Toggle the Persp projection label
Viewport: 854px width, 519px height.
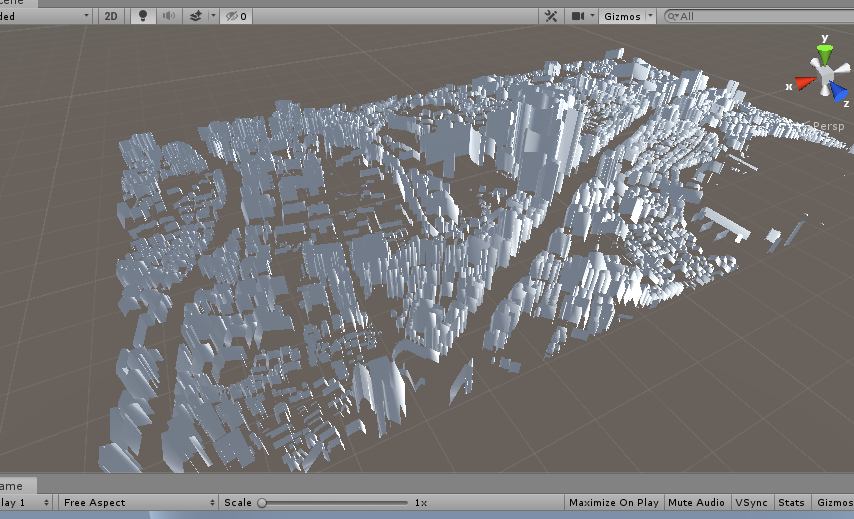click(x=828, y=126)
